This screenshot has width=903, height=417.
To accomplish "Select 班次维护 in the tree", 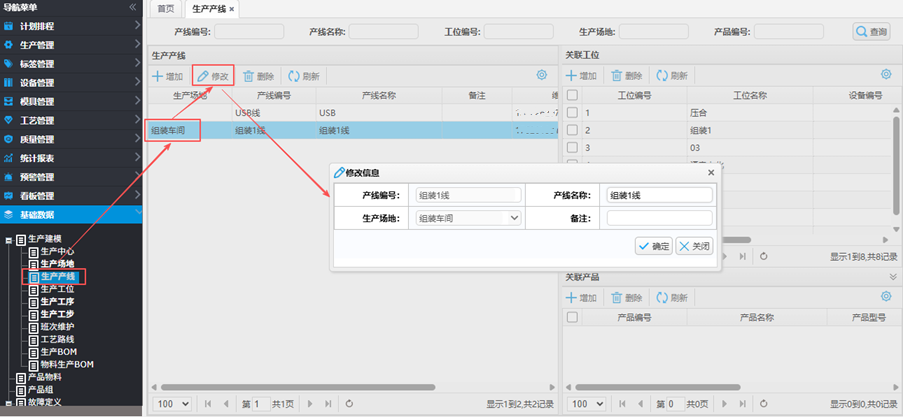I will (57, 327).
